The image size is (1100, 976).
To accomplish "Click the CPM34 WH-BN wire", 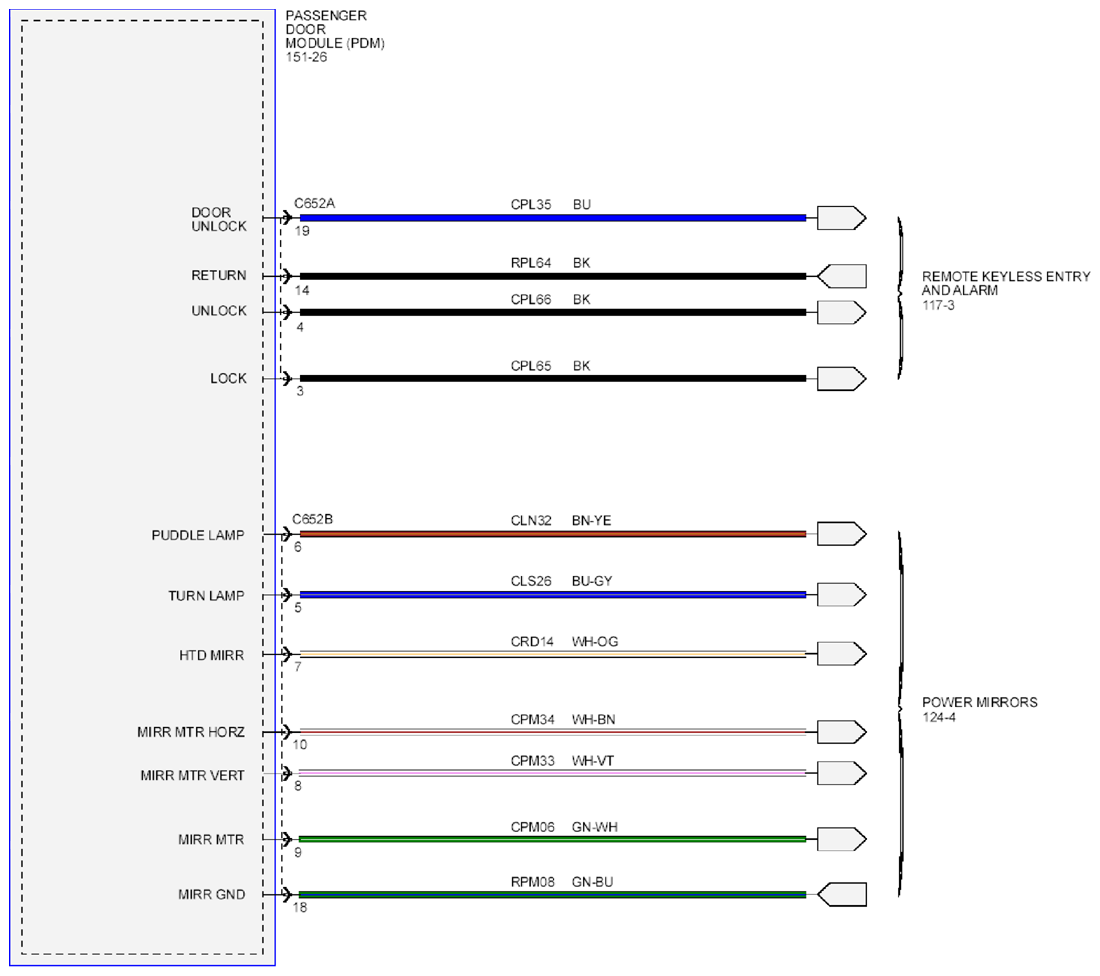I will [553, 732].
